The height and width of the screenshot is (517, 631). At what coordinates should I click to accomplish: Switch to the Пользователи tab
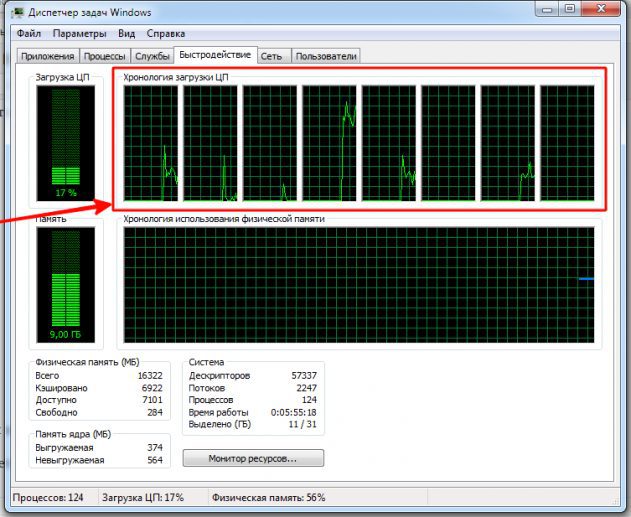pos(326,56)
